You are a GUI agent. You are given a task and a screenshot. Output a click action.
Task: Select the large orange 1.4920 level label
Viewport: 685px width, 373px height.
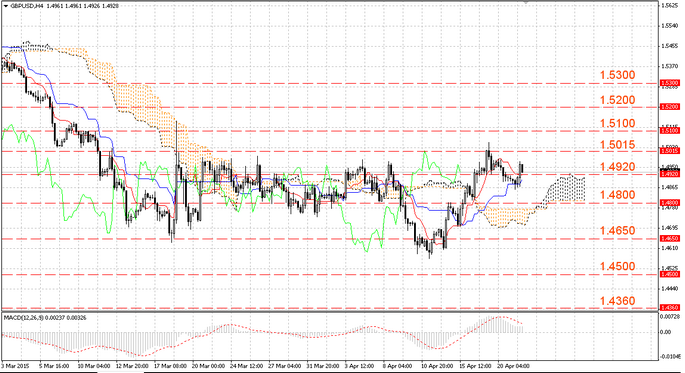pyautogui.click(x=617, y=166)
